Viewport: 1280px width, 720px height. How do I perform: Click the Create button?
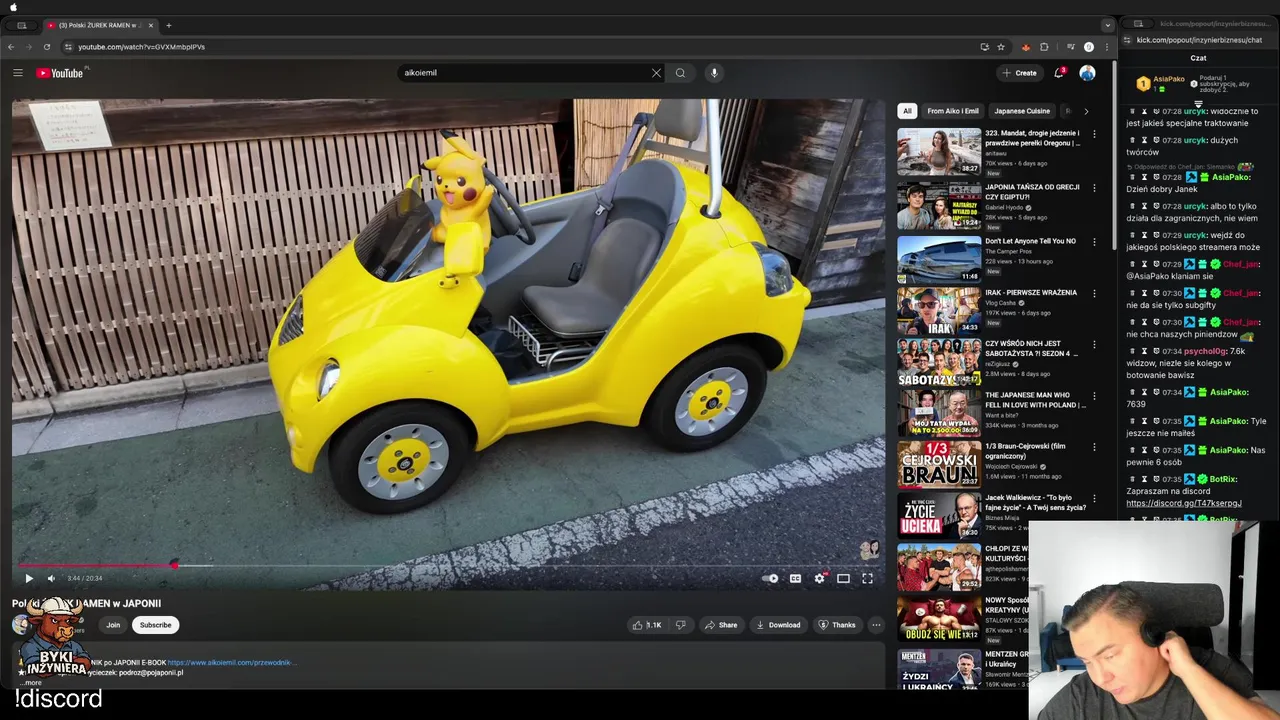pos(1020,73)
